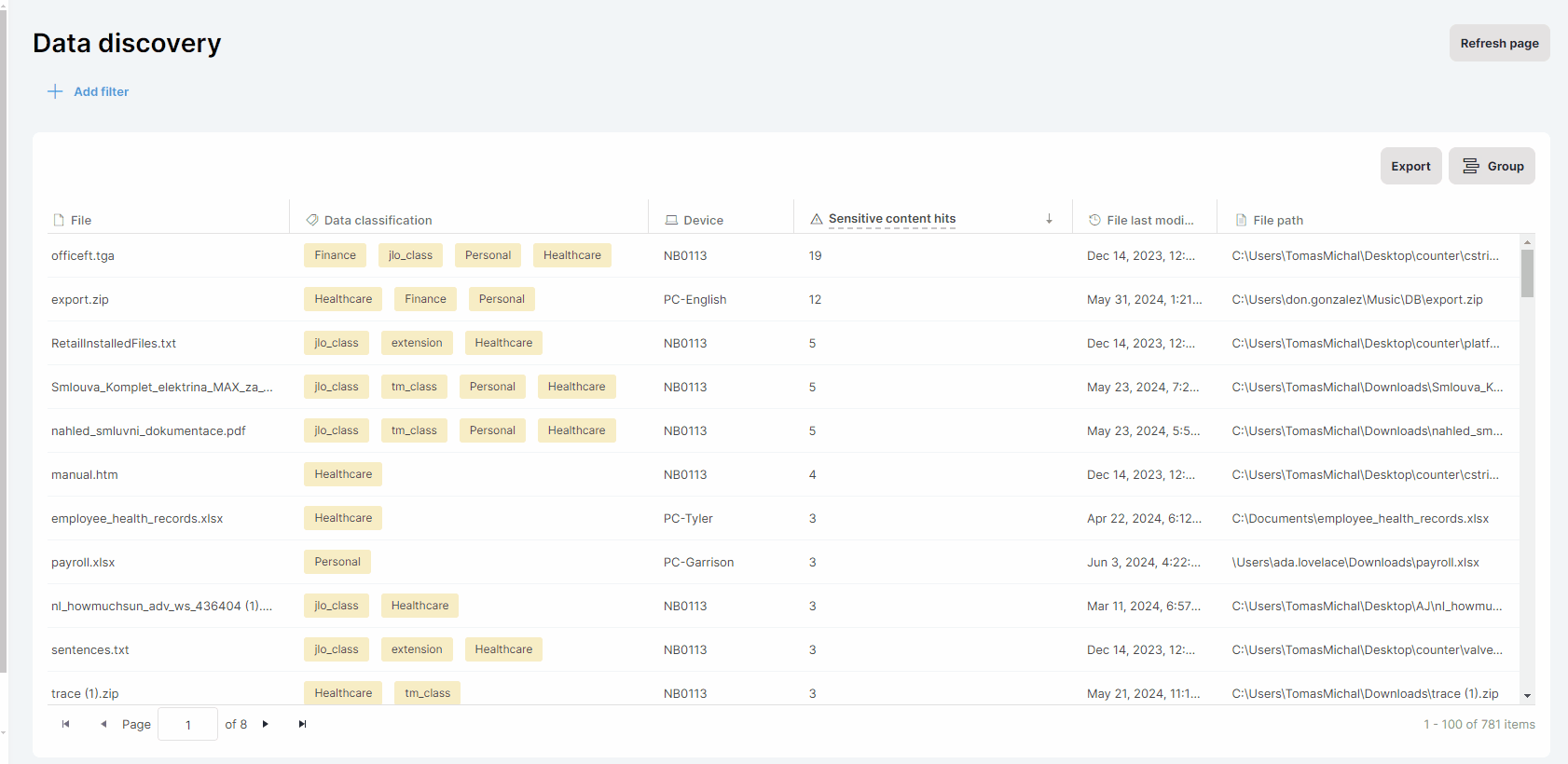This screenshot has height=764, width=1568.
Task: Sort by the File path column header
Action: 1278,220
